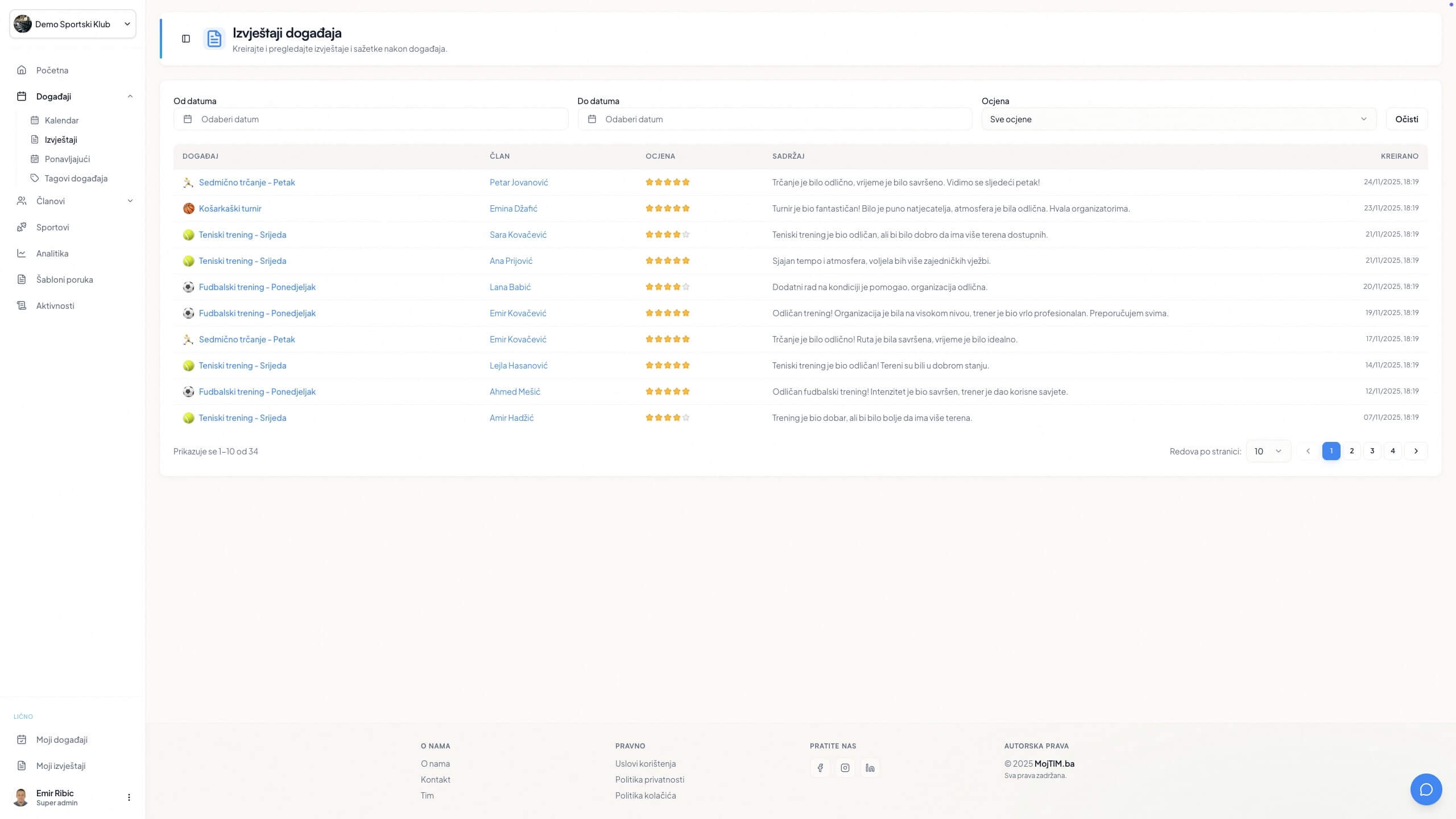Click the three-dot user menu icon
This screenshot has height=819, width=1456.
(129, 797)
